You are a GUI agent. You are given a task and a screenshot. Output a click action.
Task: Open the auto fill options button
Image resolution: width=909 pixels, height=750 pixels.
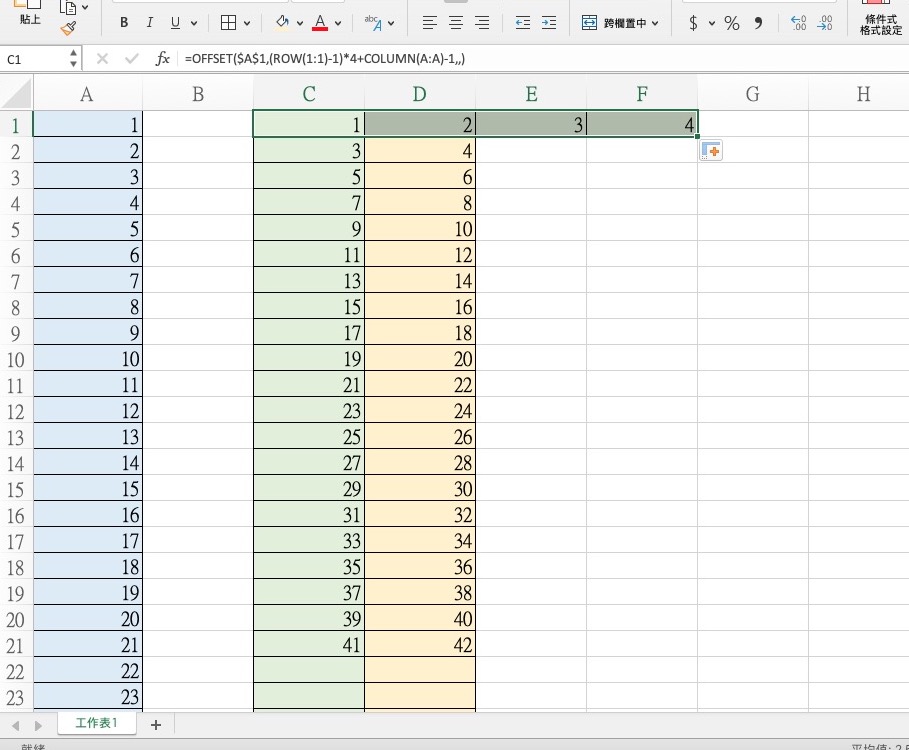[710, 151]
